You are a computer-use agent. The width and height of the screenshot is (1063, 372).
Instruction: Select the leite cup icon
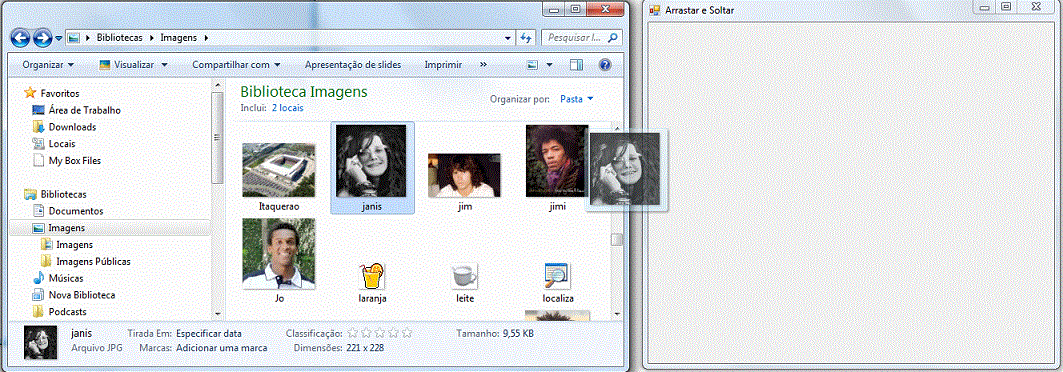[x=464, y=276]
